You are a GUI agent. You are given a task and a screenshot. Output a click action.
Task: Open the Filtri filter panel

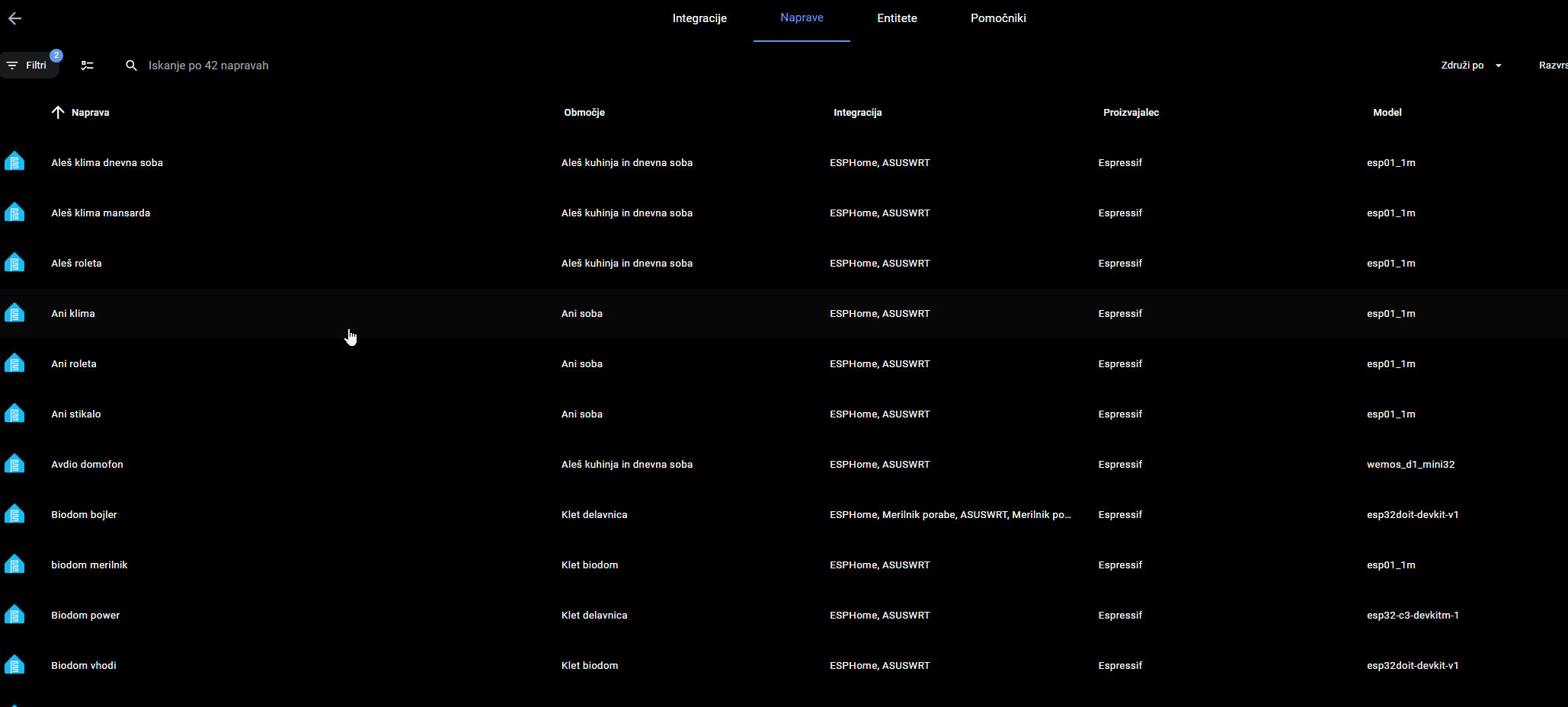tap(29, 66)
